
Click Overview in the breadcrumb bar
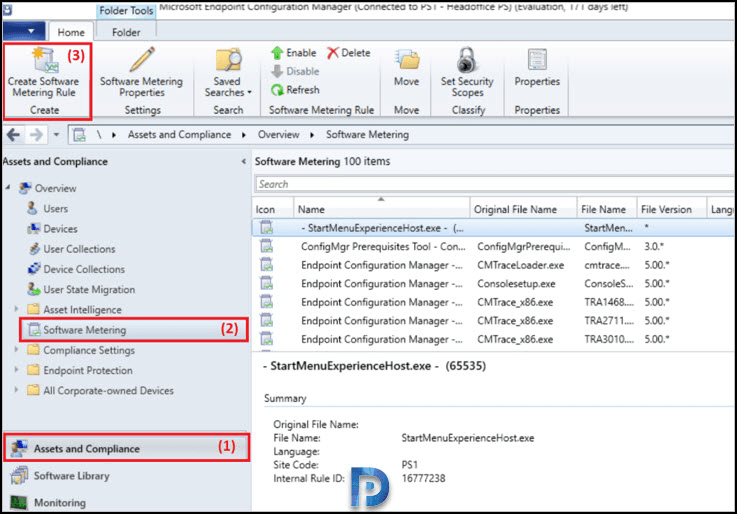pos(278,135)
